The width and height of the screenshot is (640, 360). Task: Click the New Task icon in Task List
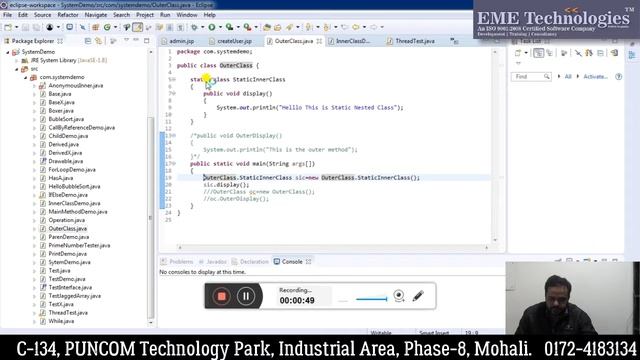pos(518,53)
